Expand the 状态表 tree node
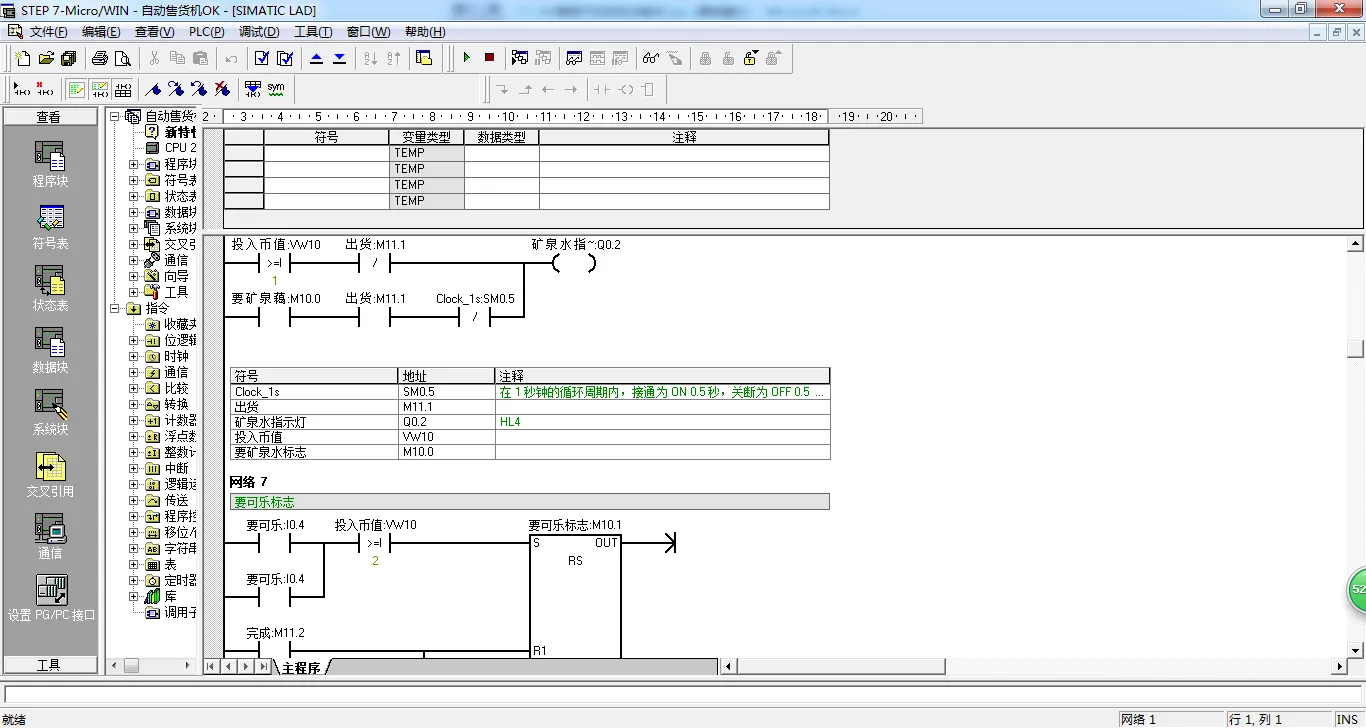 [134, 196]
